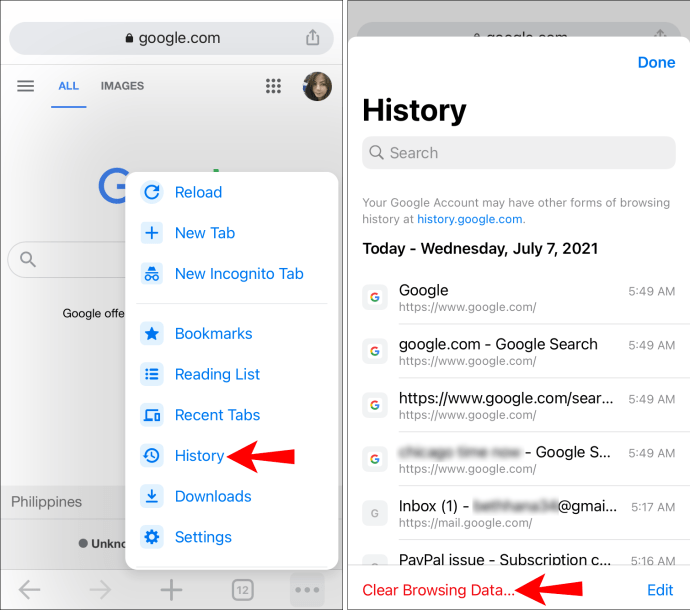Tap the Bookmarks star icon

(x=152, y=334)
